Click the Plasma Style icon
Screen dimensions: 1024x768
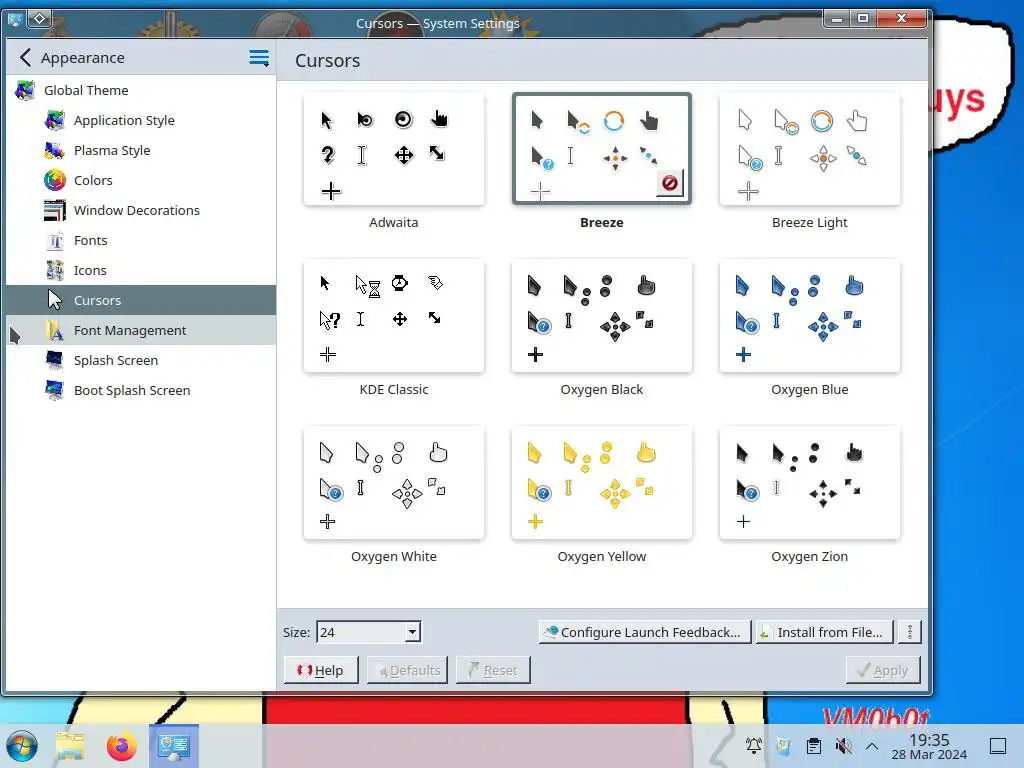55,150
